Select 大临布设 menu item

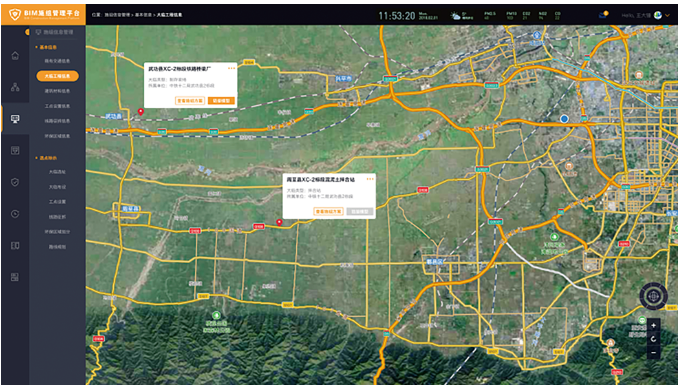click(57, 187)
